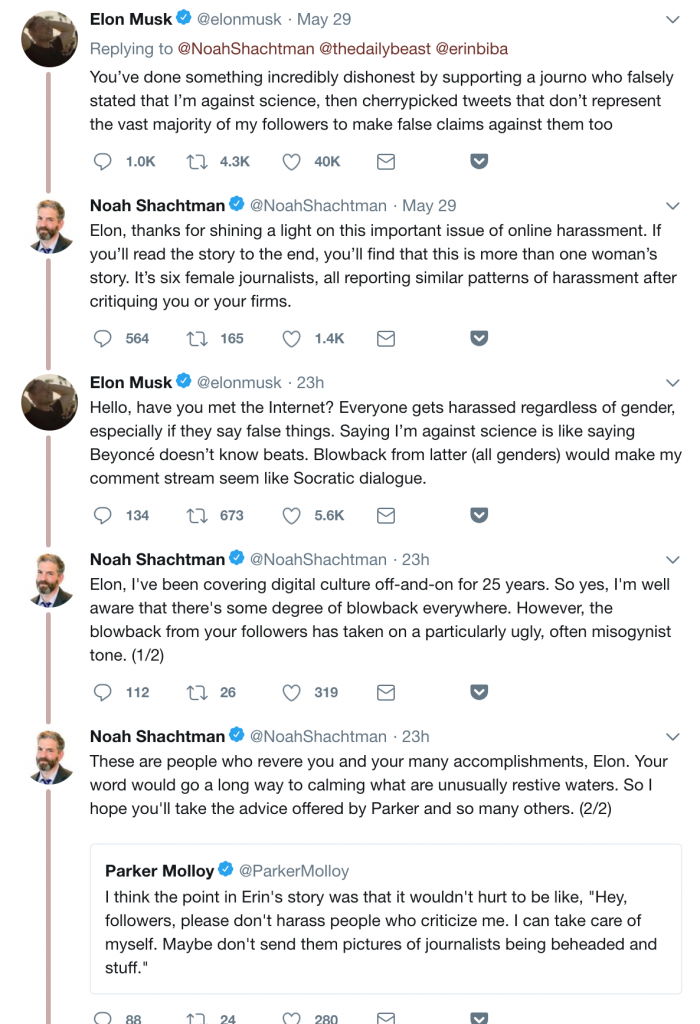Retweet Elon Musk's tweet with 4.3K retweets

pos(197,161)
